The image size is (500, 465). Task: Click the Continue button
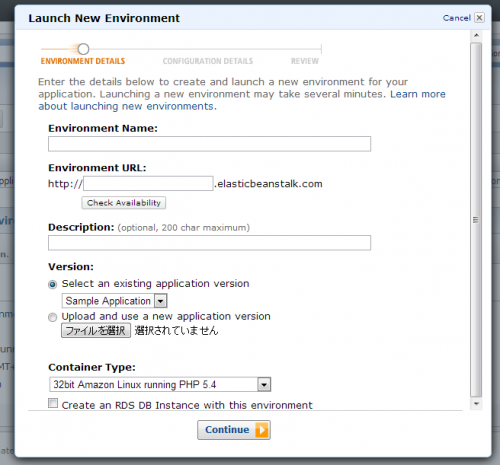234,430
